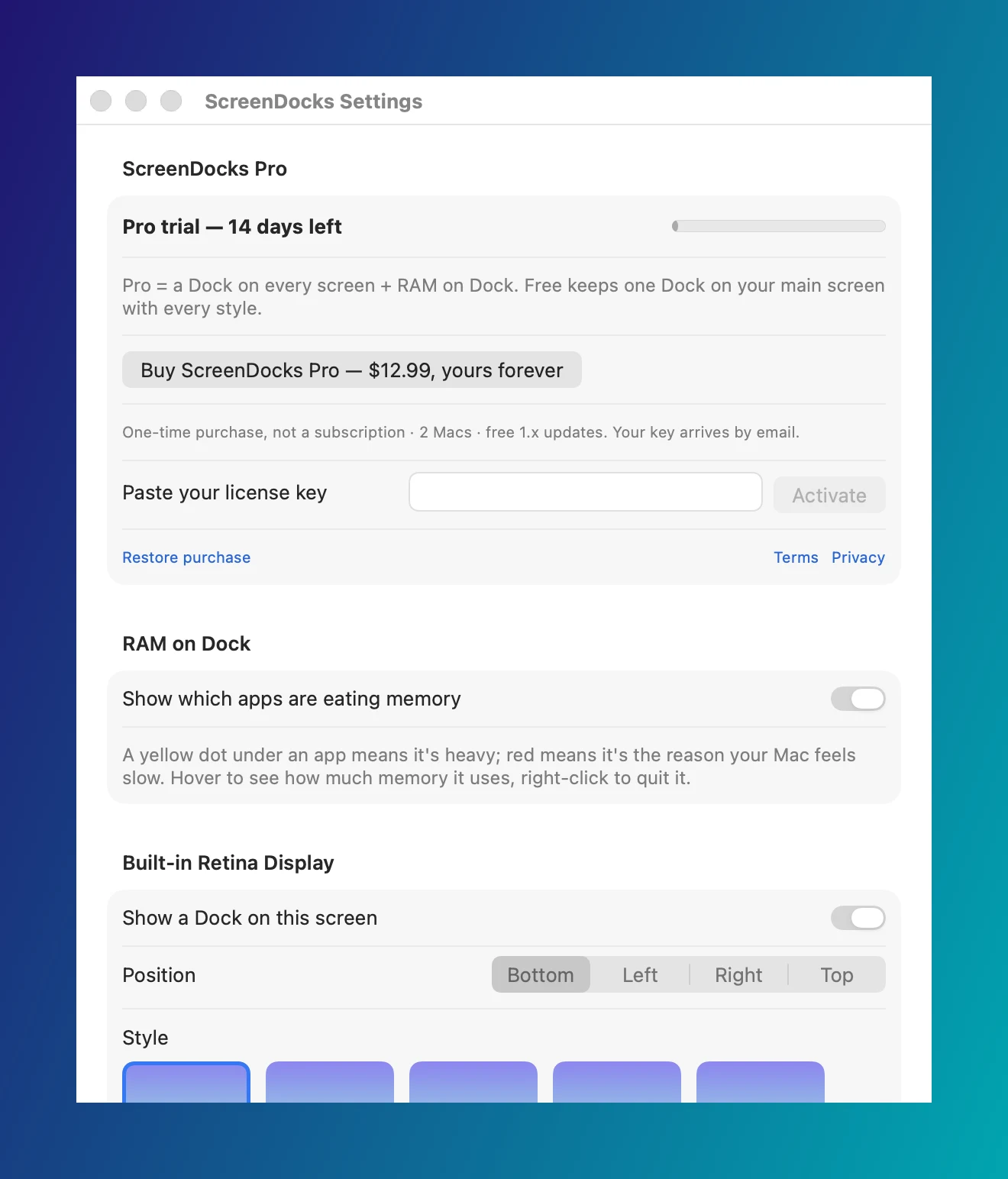Click the 'Built-in Retina Display' heading
Screen dimensions: 1008x1179
[228, 863]
